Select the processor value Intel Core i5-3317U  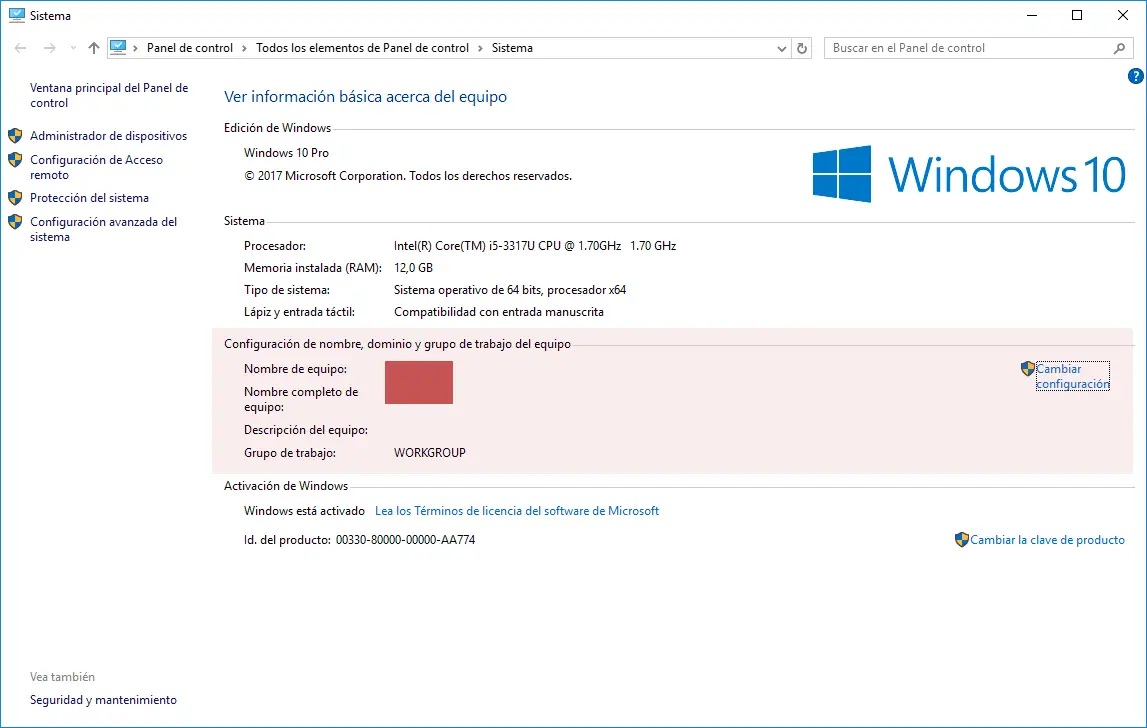[535, 246]
